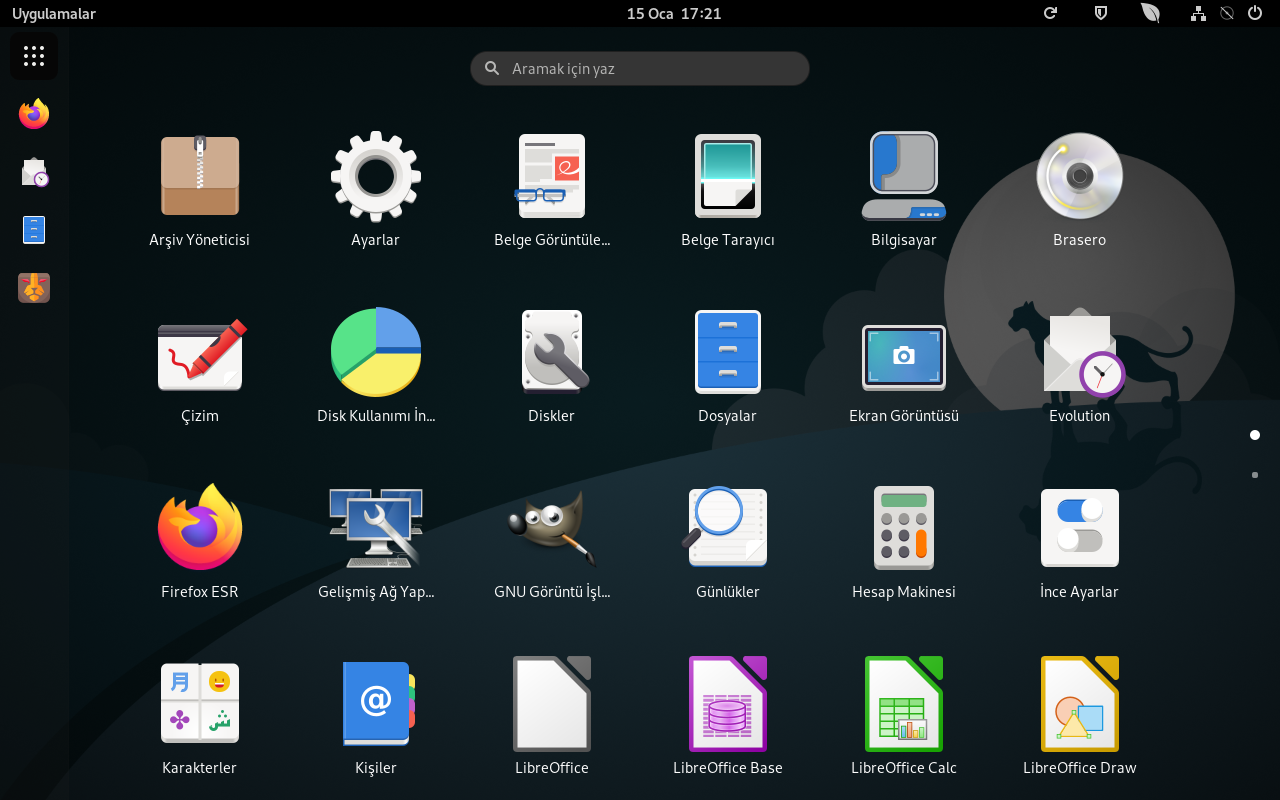Switch to the first app grid page dot
This screenshot has height=800, width=1280.
pyautogui.click(x=1255, y=435)
